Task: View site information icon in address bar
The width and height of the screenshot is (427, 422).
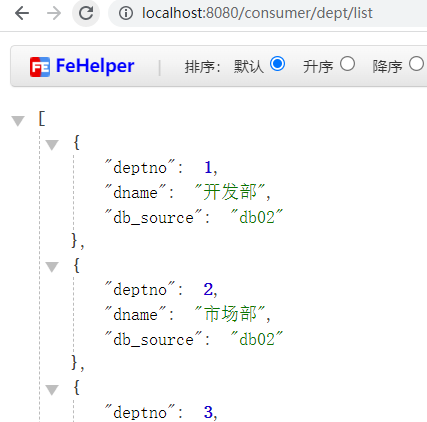Action: 126,13
